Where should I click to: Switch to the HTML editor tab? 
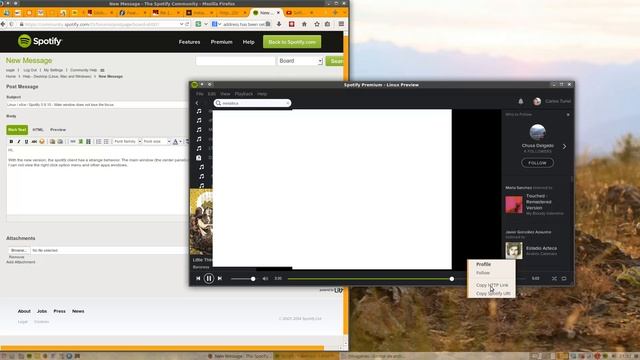pos(38,129)
